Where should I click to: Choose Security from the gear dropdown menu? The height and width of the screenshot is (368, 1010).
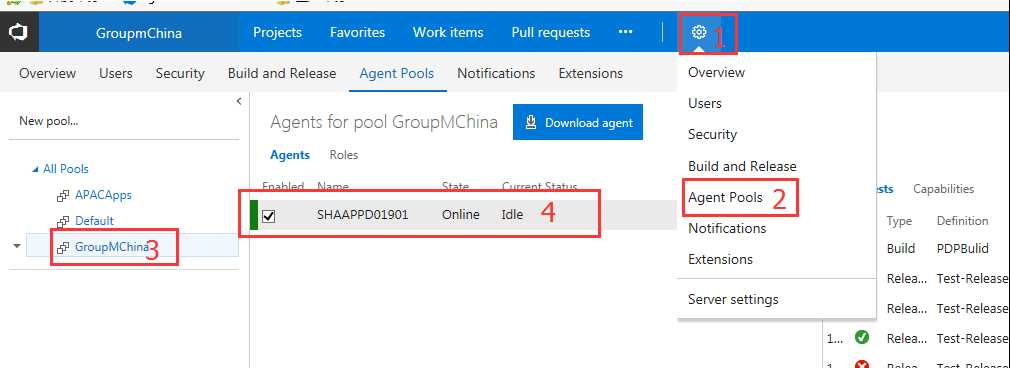pos(712,134)
